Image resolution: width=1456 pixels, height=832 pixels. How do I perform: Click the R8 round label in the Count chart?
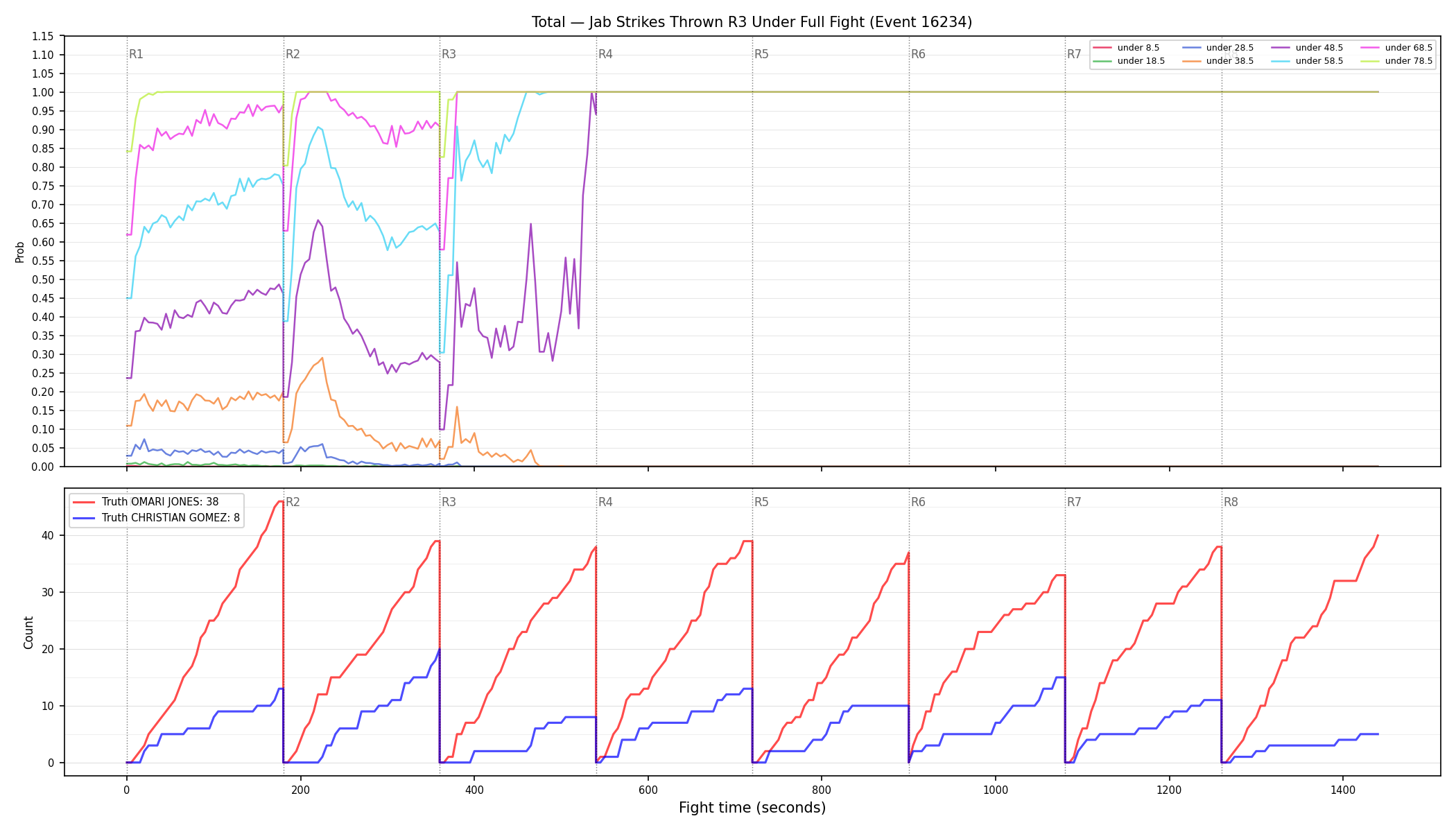[x=1231, y=502]
